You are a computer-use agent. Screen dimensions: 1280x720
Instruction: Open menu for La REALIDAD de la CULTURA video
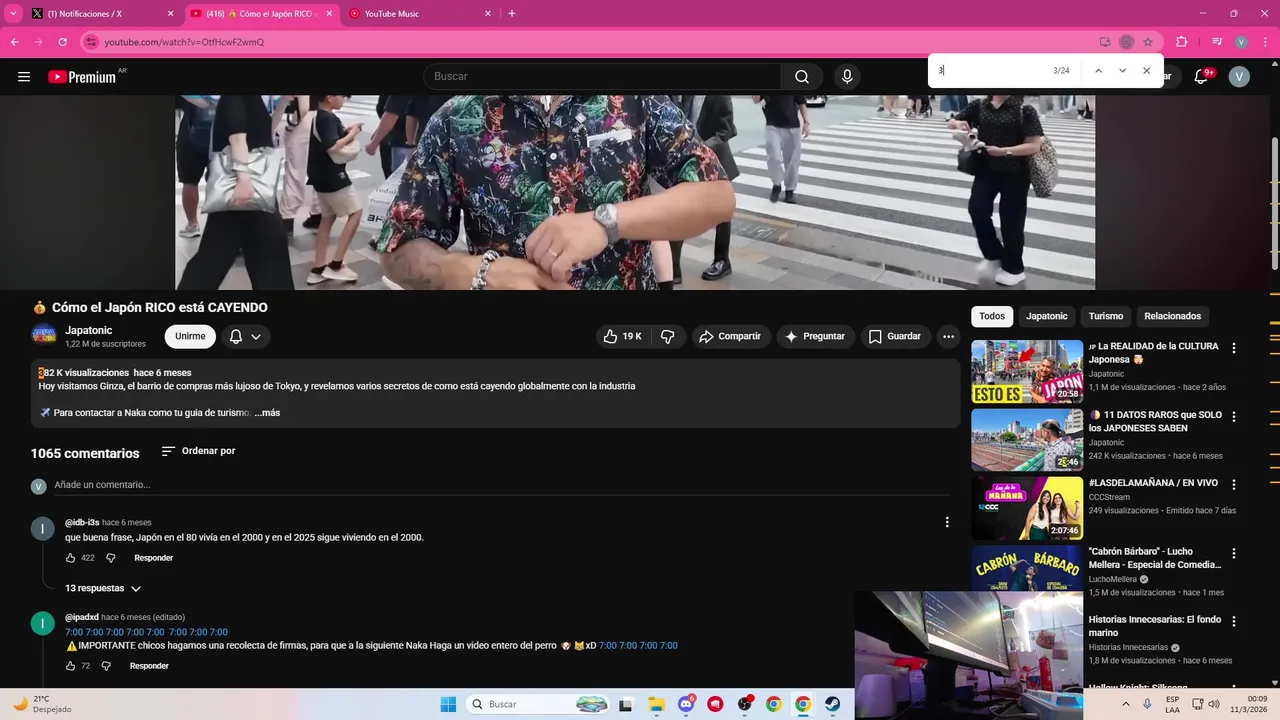(1233, 348)
